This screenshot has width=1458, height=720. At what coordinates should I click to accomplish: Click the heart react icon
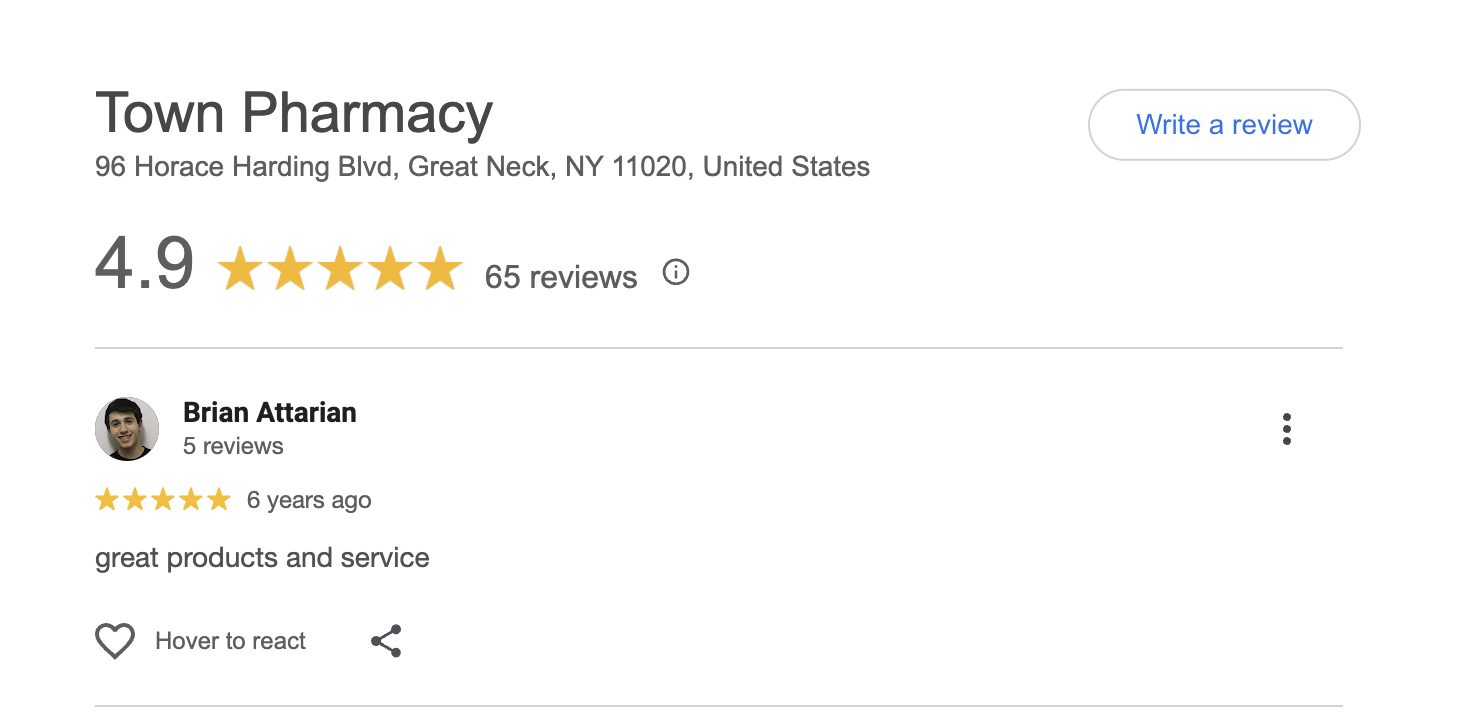tap(115, 641)
